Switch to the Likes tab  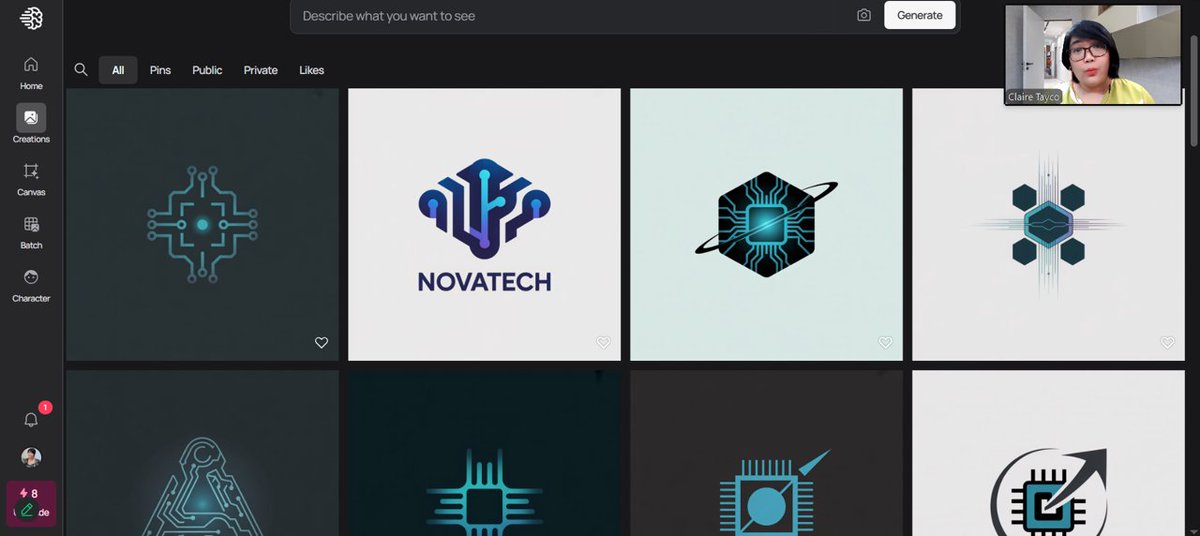(x=312, y=70)
